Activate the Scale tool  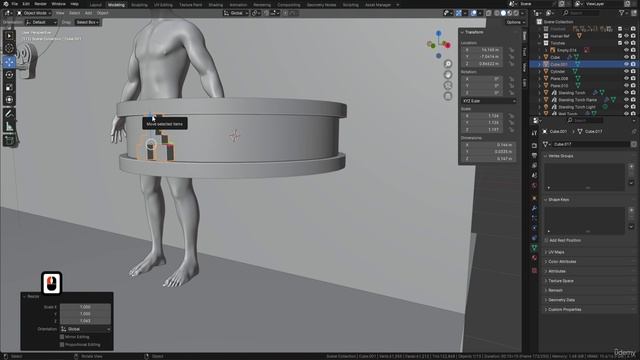point(9,87)
